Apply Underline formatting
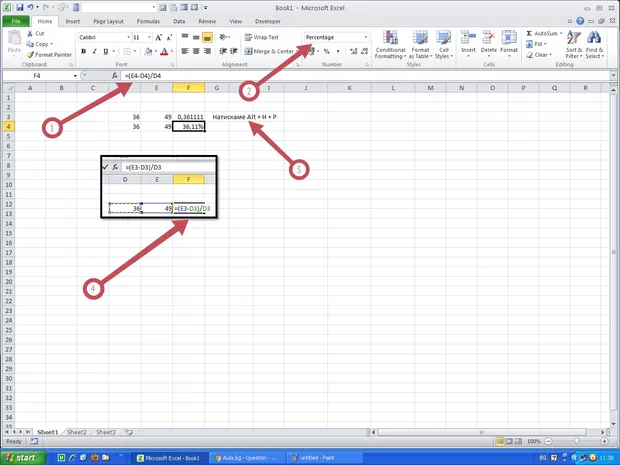The image size is (620, 465). click(x=106, y=51)
